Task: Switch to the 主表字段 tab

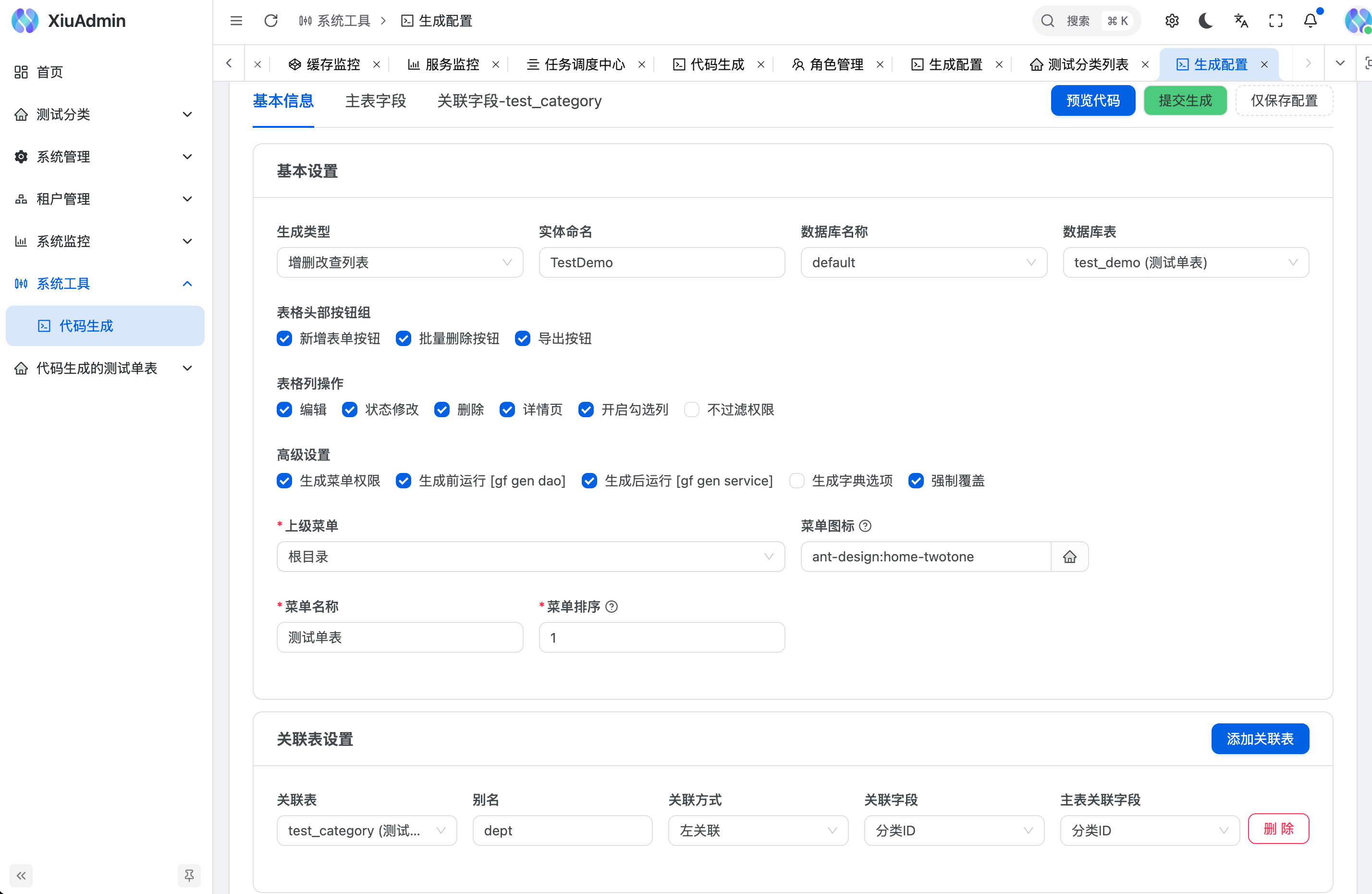Action: pos(375,101)
